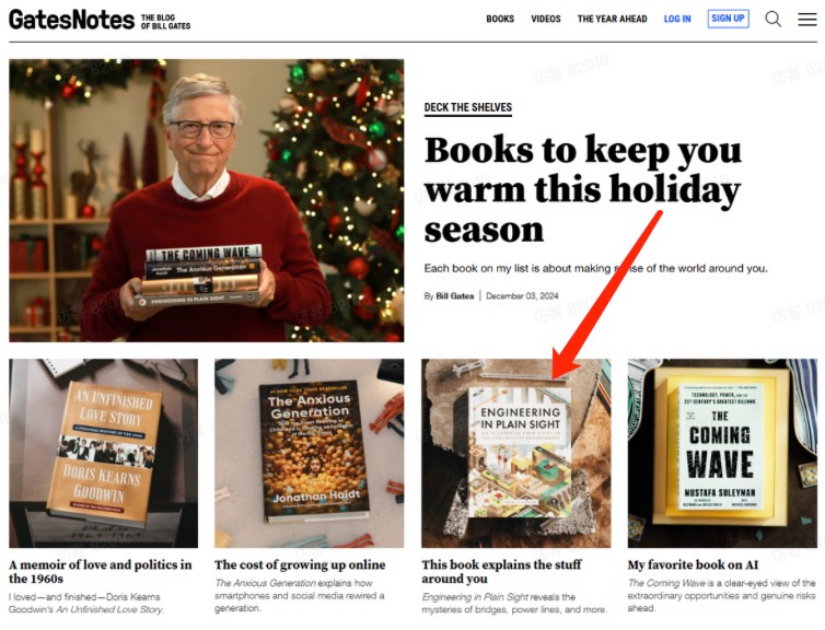Read This book explains the stuff around you
Screen dimensions: 825x630
pos(501,572)
